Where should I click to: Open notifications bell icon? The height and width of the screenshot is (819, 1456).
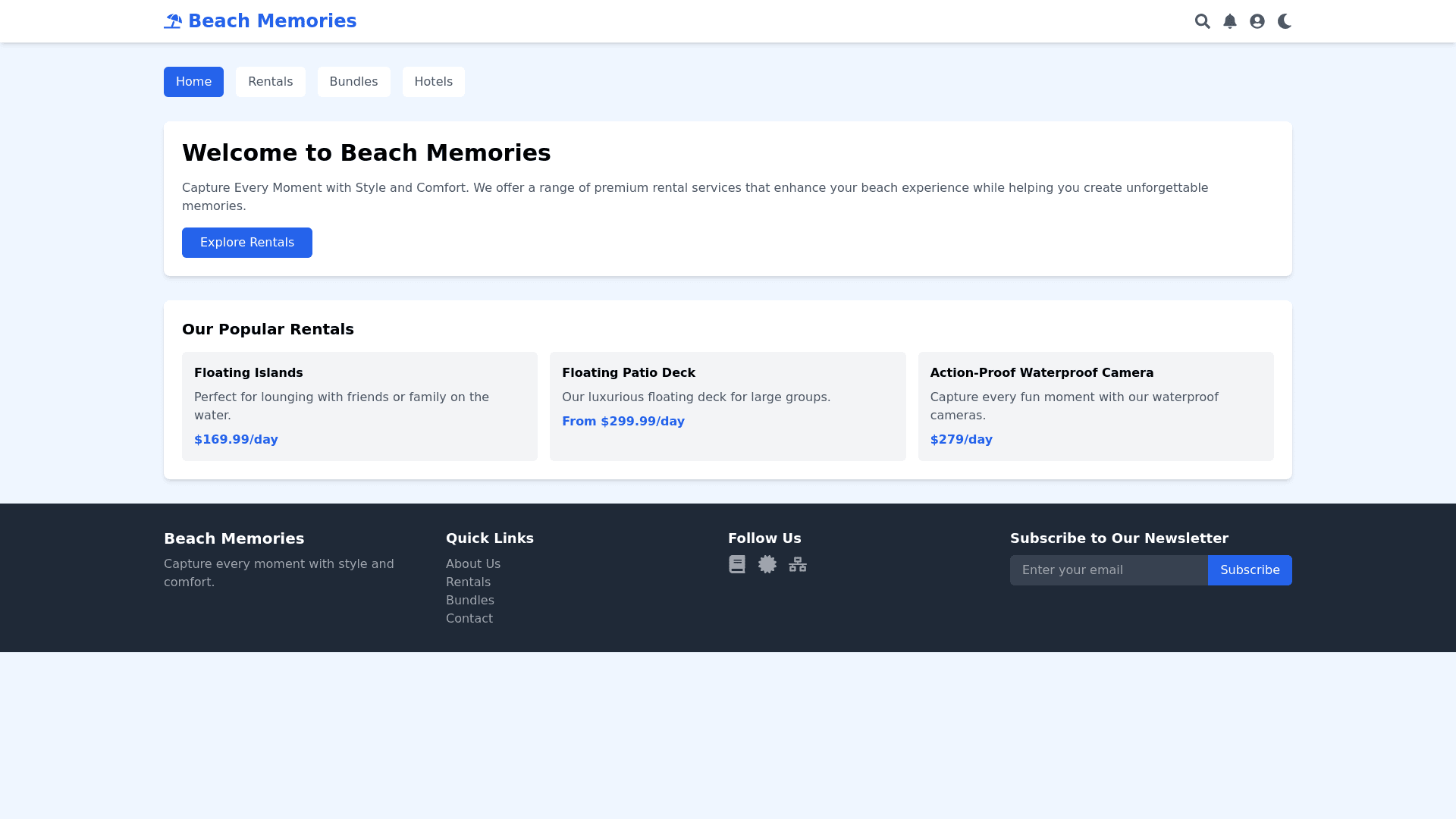(x=1229, y=21)
